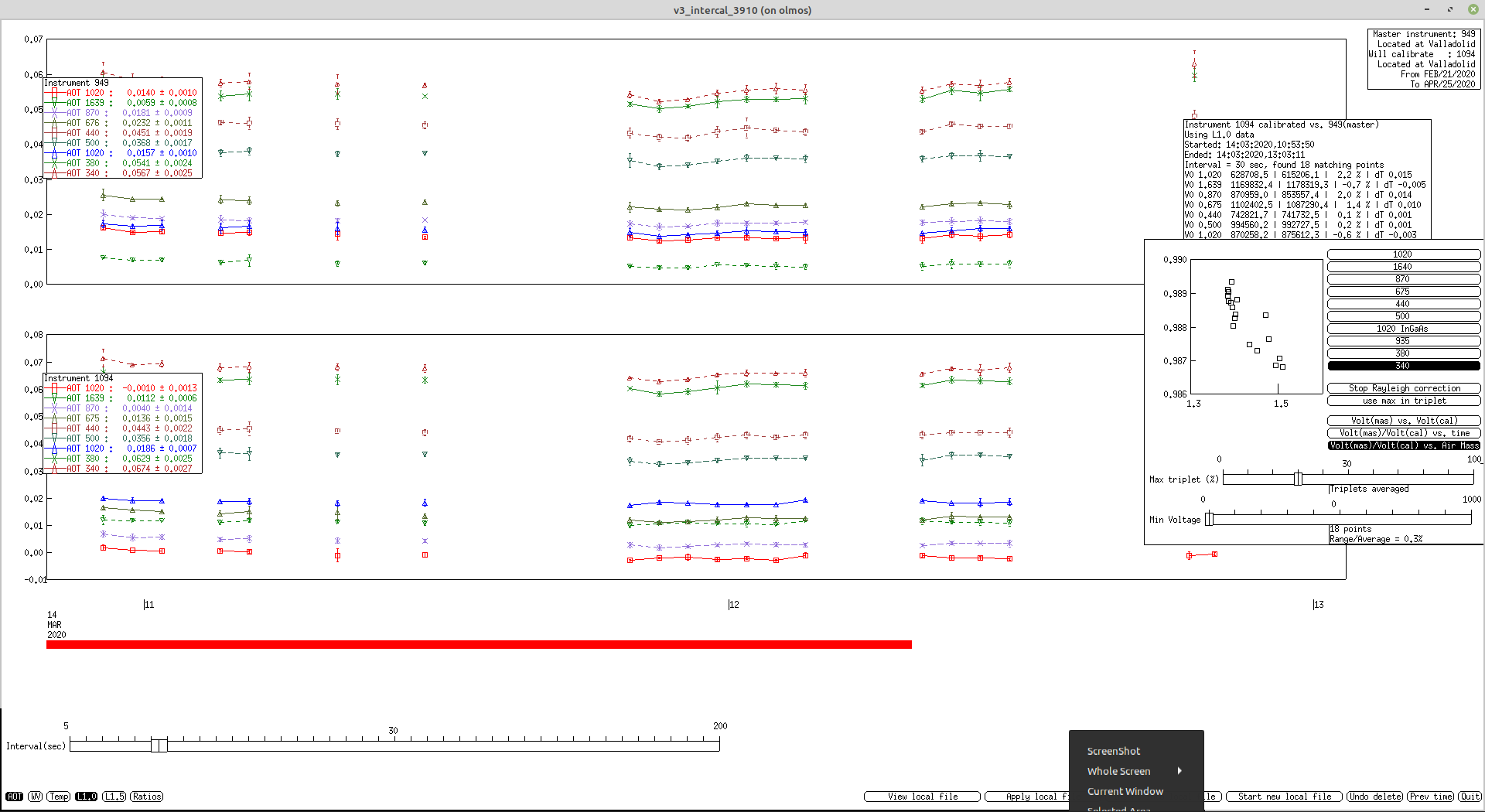Expand the Whole Screen submenu arrow
The width and height of the screenshot is (1485, 812).
click(1179, 771)
